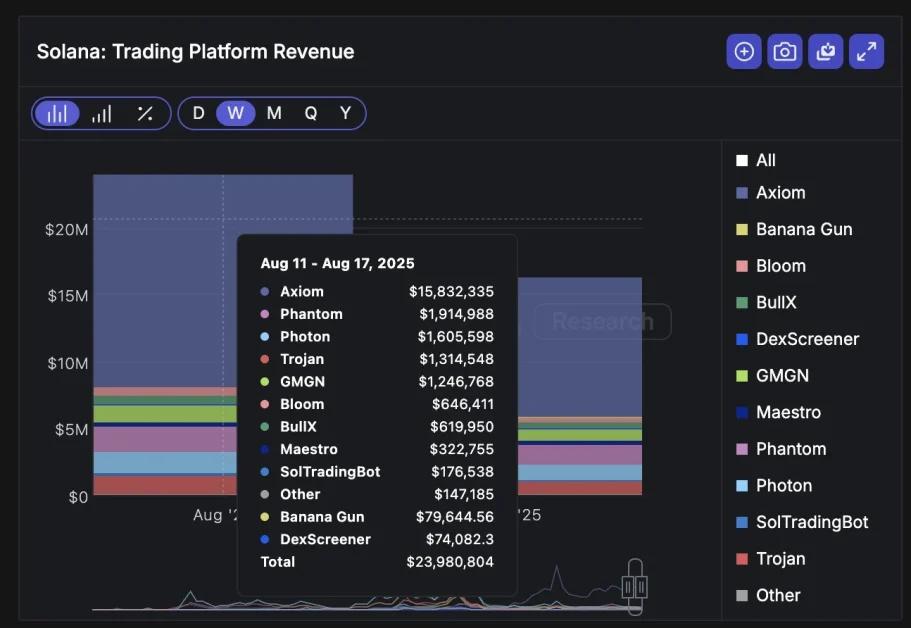Select the Weekly (W) interval
This screenshot has width=911, height=628.
click(x=235, y=113)
